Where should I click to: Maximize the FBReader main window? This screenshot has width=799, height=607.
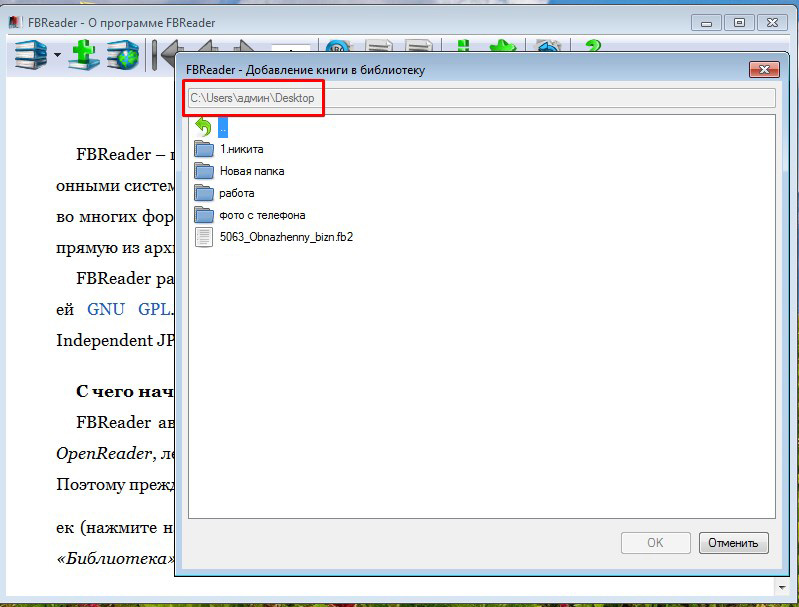coord(739,23)
